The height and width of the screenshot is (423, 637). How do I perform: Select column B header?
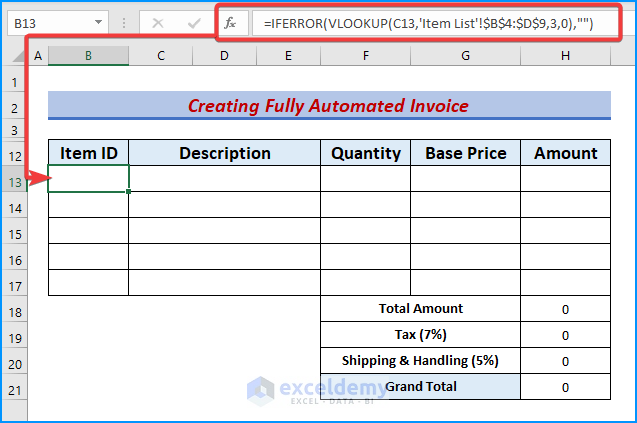[x=88, y=56]
